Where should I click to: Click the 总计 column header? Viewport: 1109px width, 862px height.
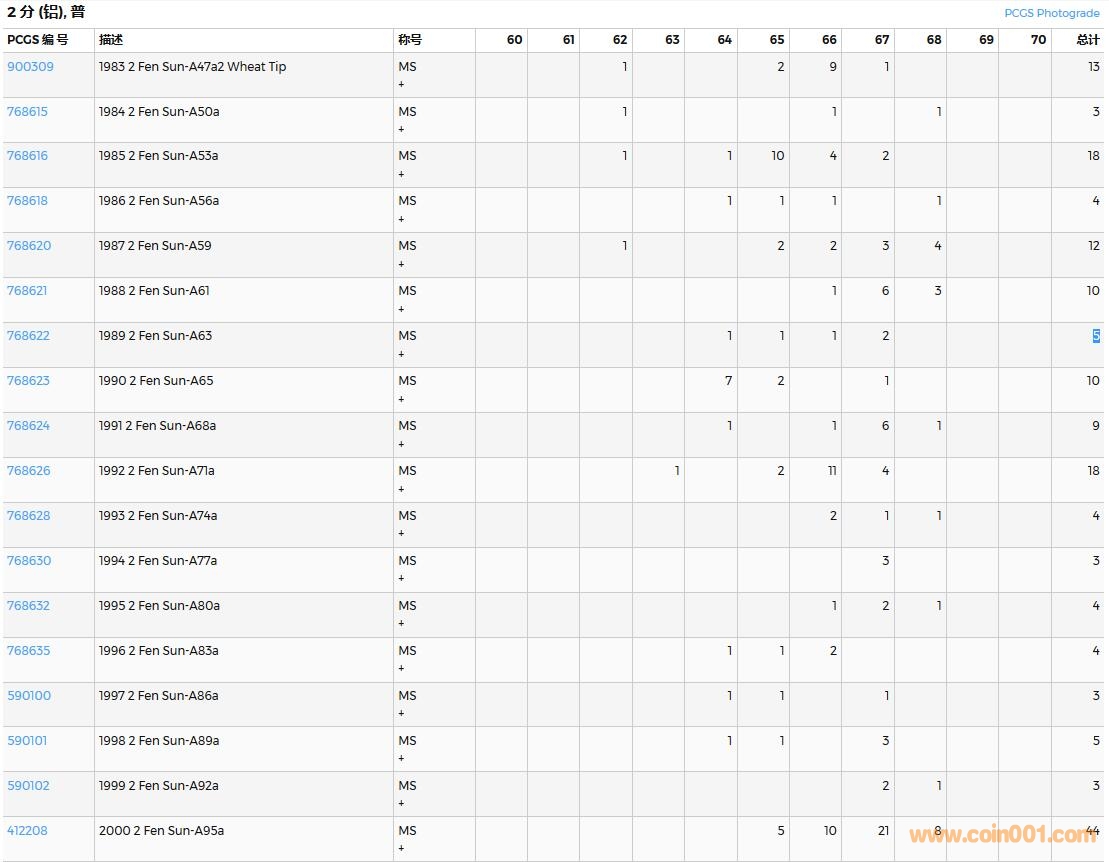click(x=1087, y=40)
